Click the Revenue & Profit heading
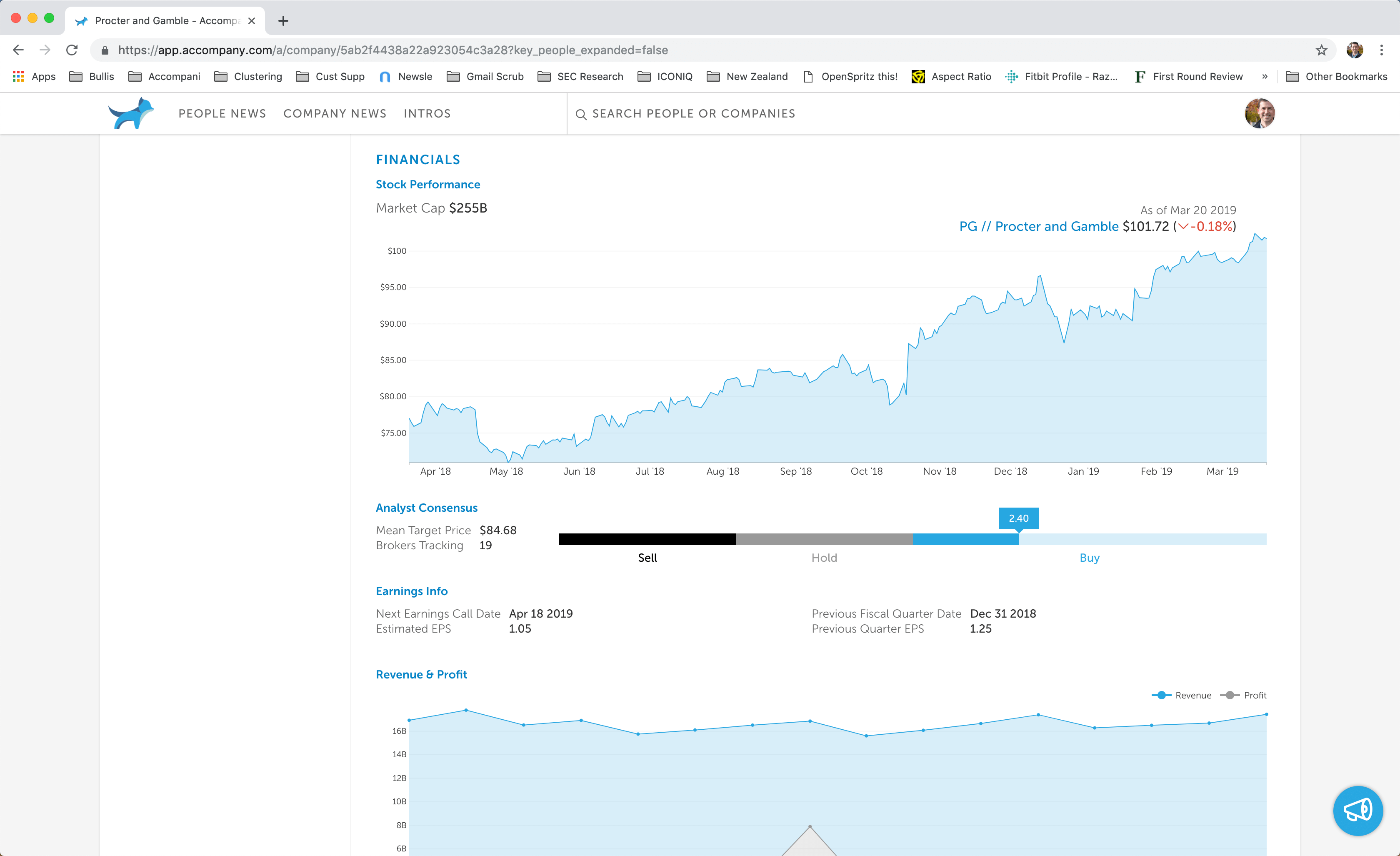 tap(421, 674)
